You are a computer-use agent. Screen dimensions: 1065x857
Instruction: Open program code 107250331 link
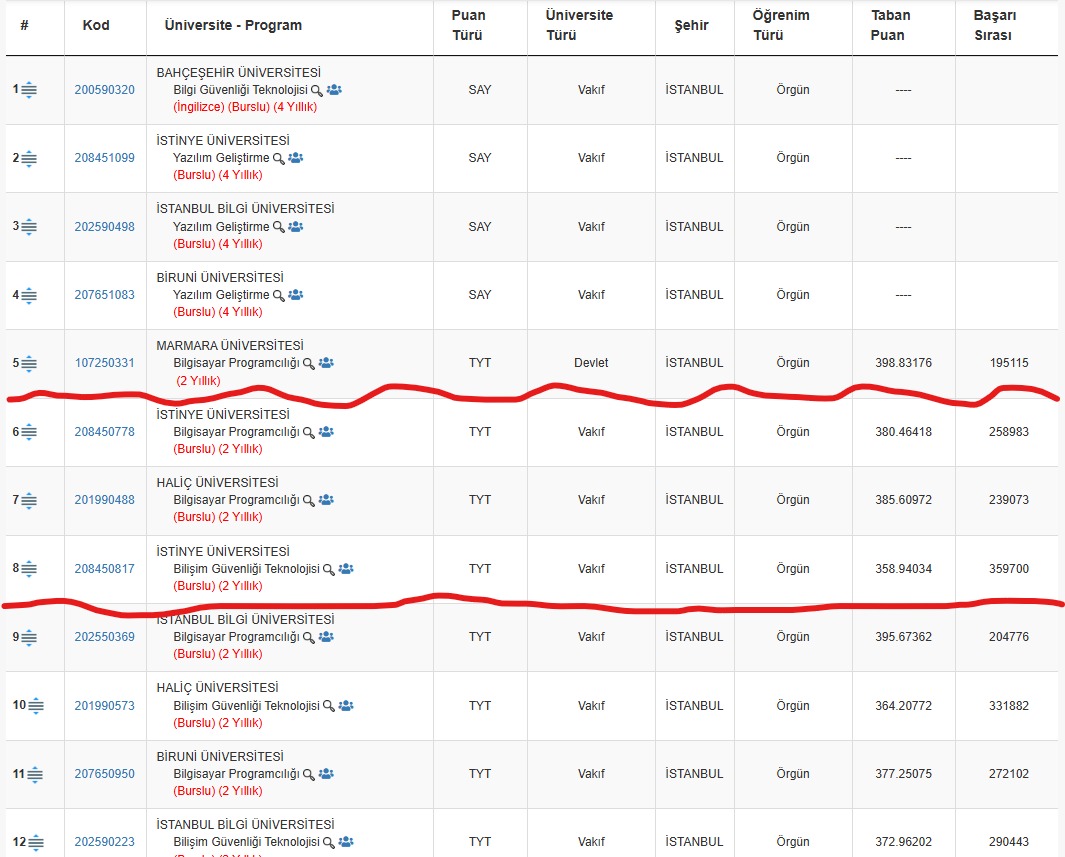tap(105, 363)
